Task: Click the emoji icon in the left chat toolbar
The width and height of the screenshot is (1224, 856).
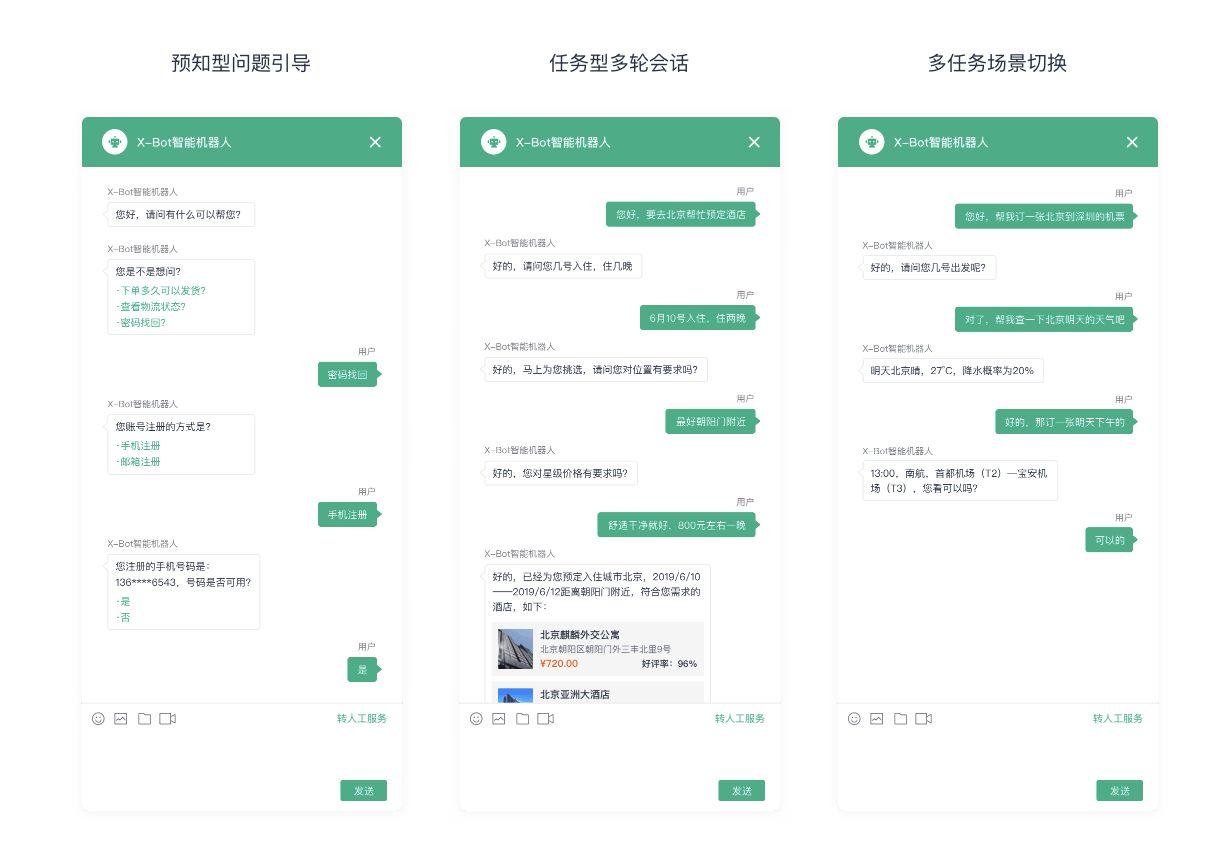Action: (98, 719)
